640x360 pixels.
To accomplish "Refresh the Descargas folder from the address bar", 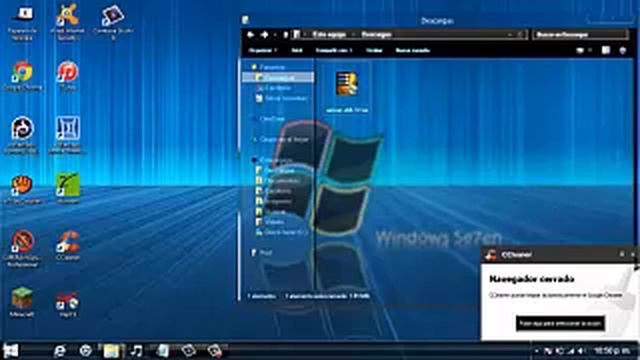I will [x=520, y=35].
